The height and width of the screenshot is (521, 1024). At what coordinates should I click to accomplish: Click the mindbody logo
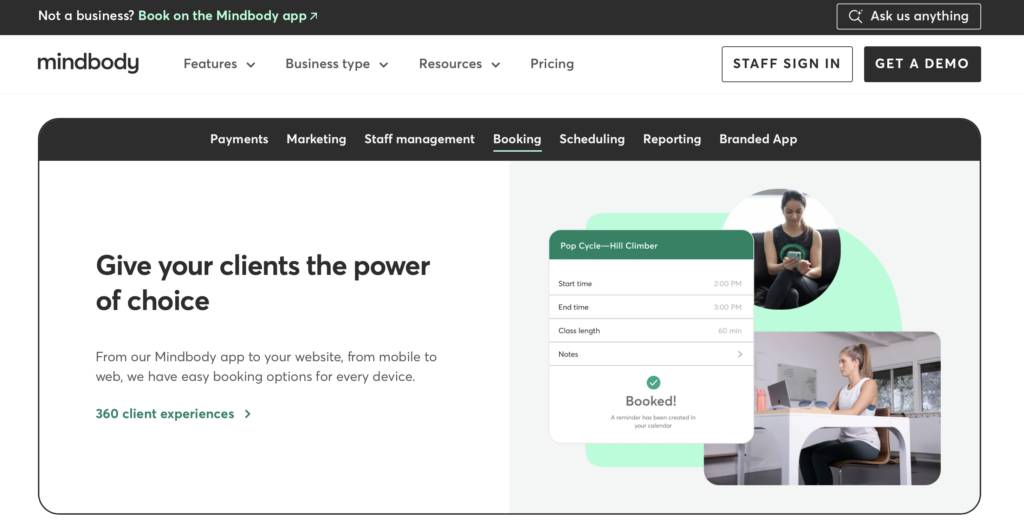point(88,63)
